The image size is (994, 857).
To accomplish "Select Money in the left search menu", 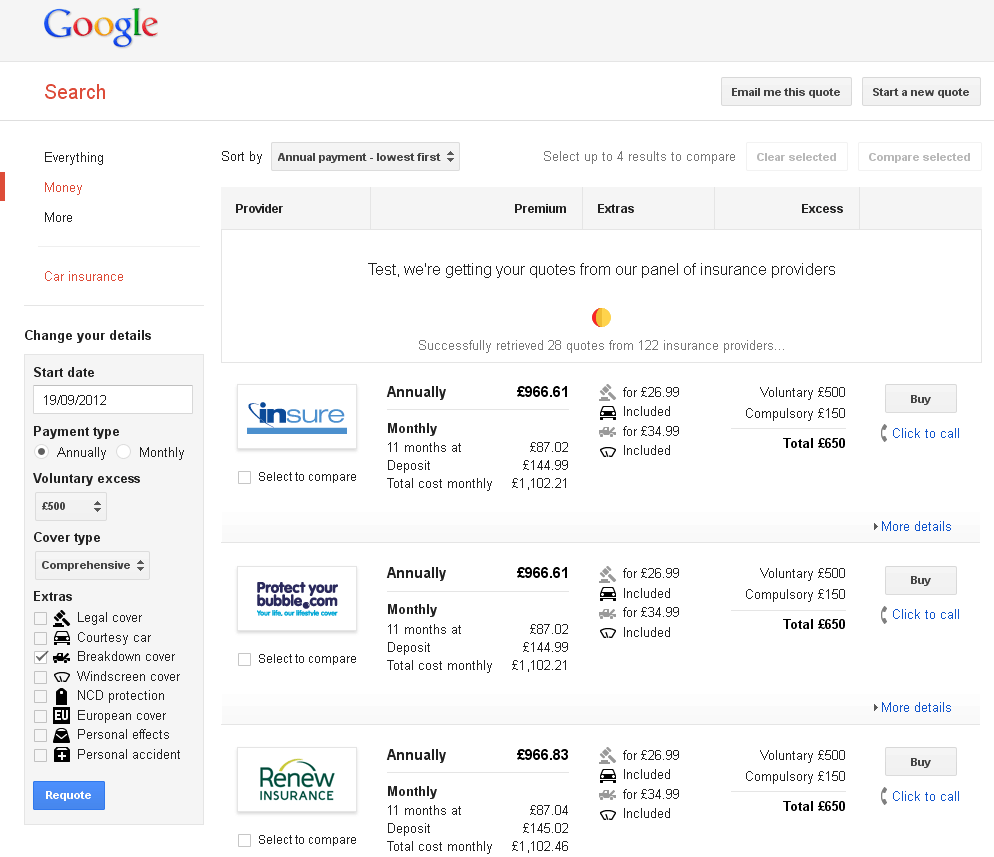I will (x=63, y=188).
